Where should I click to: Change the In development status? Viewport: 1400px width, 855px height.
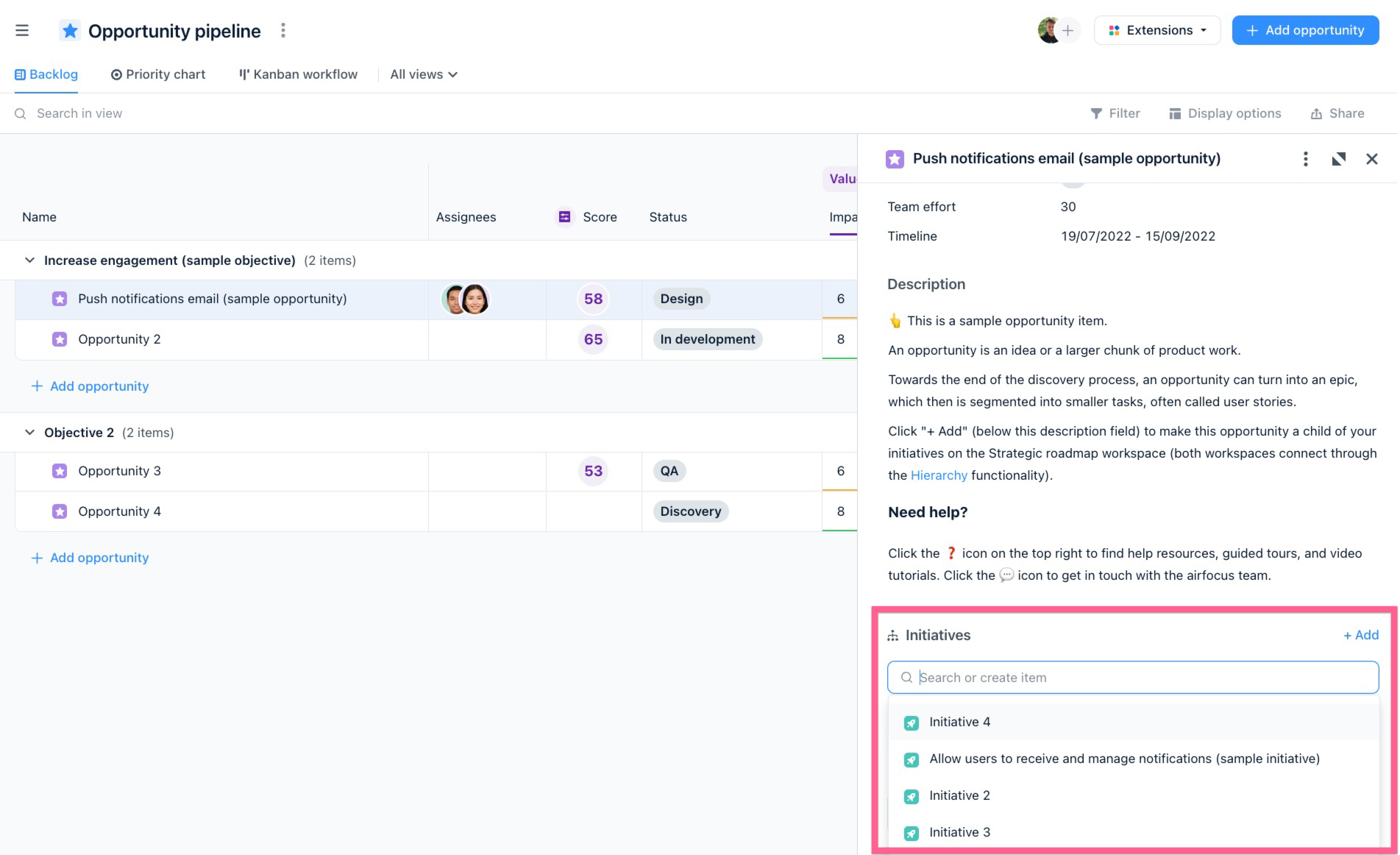[708, 339]
